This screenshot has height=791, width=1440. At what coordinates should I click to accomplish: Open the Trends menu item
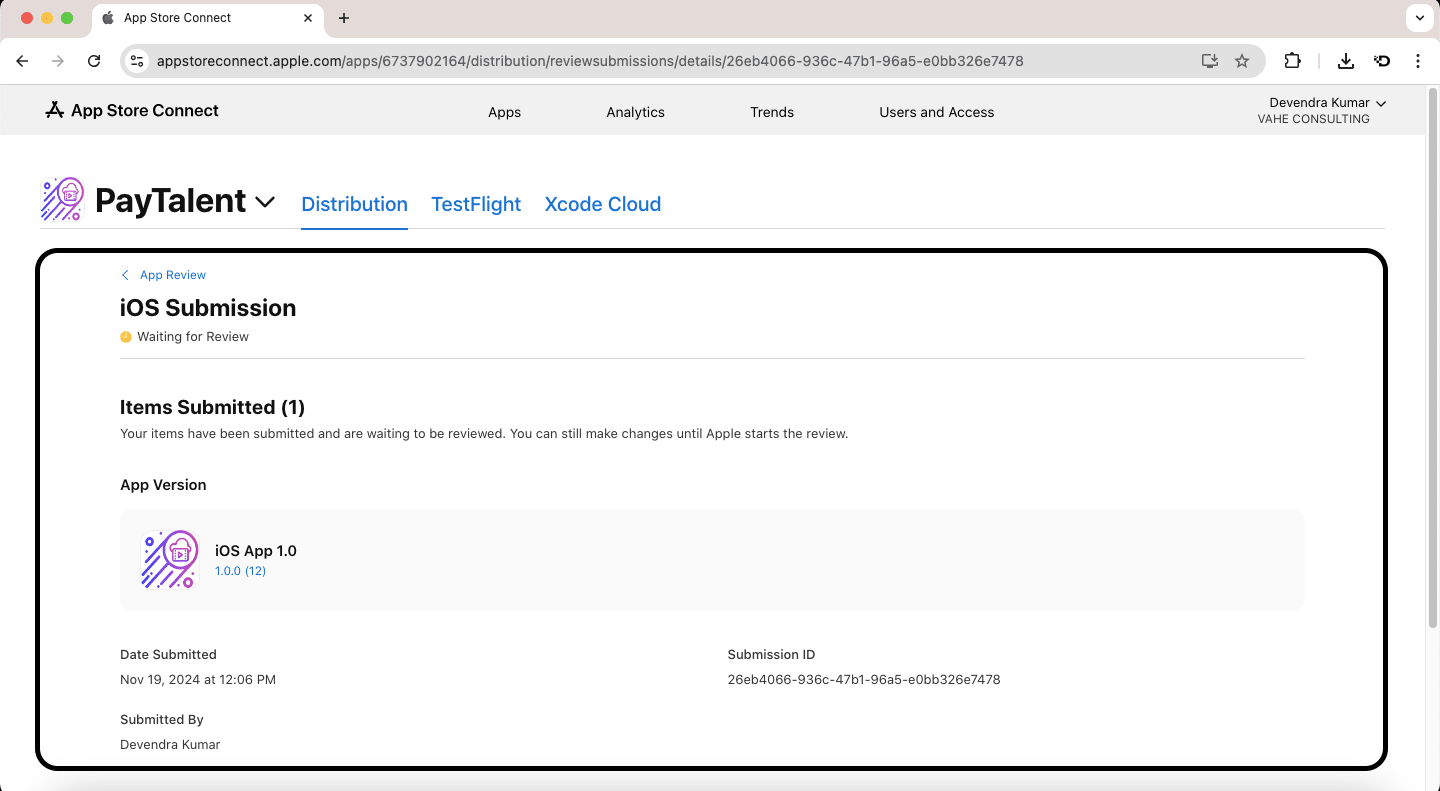[772, 112]
